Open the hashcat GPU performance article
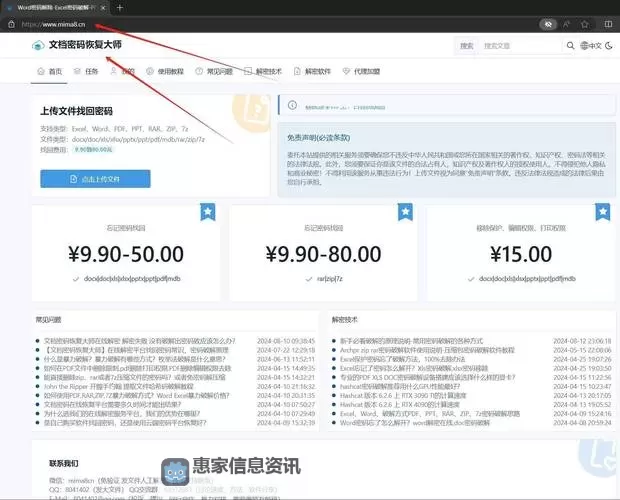 point(400,386)
